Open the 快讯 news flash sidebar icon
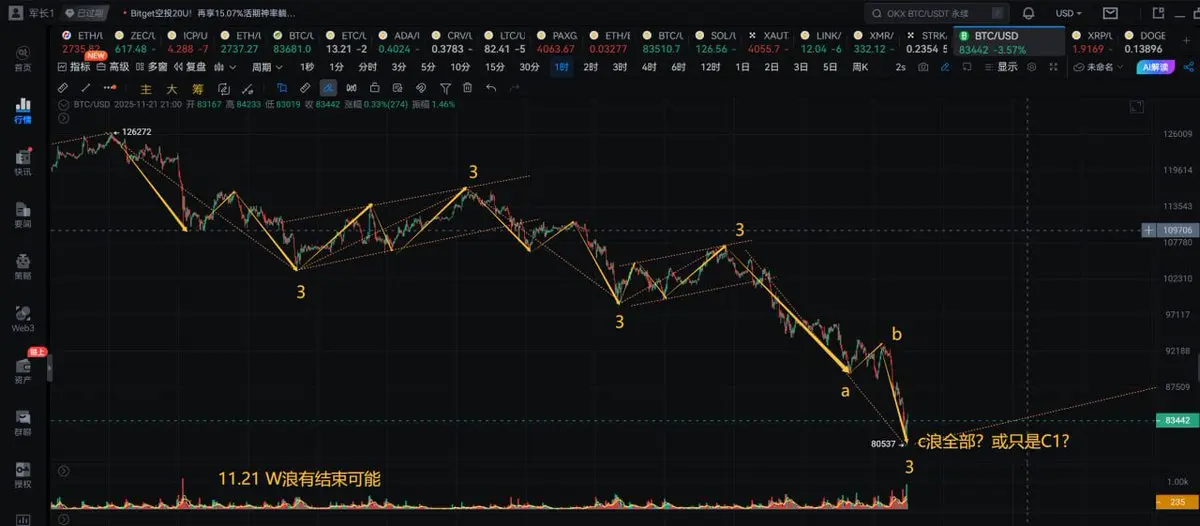The height and width of the screenshot is (526, 1200). 21,161
